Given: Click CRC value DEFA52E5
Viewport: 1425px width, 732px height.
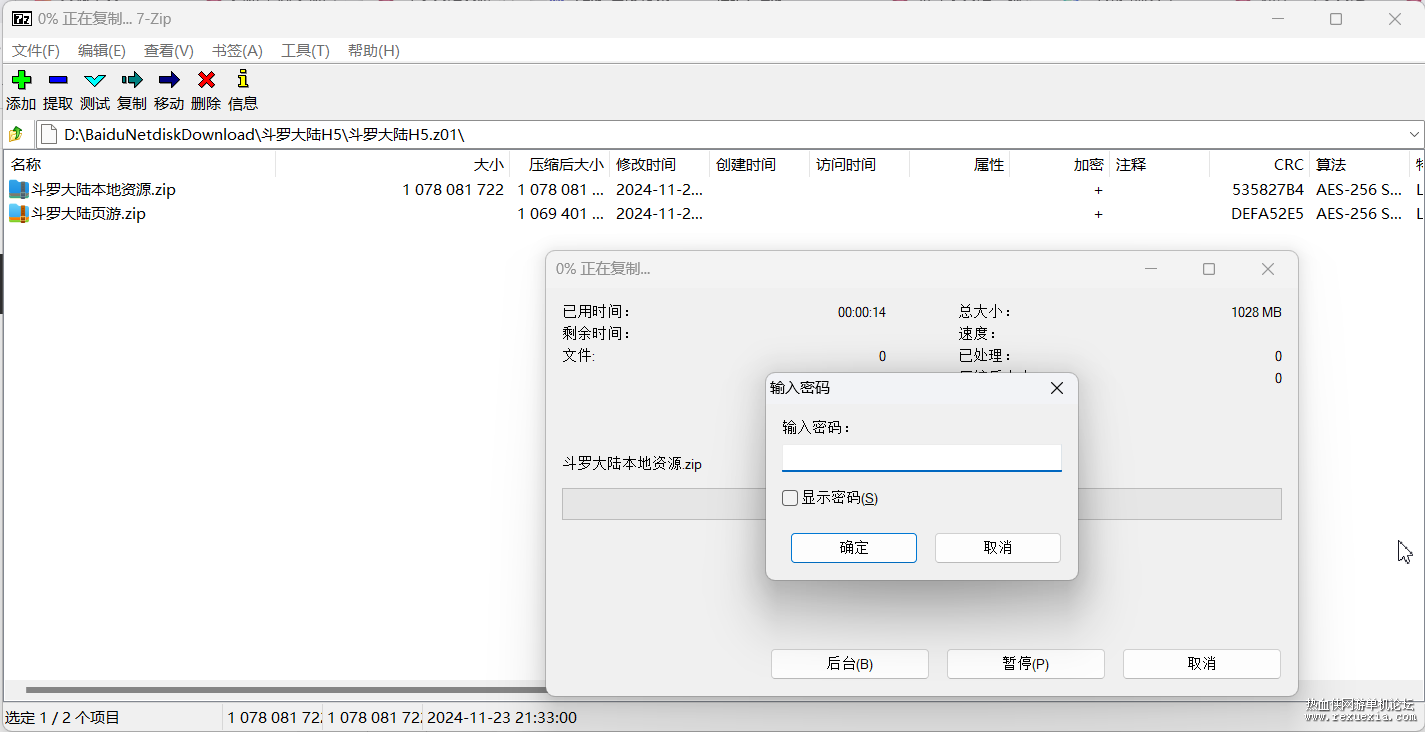Looking at the screenshot, I should coord(1268,213).
